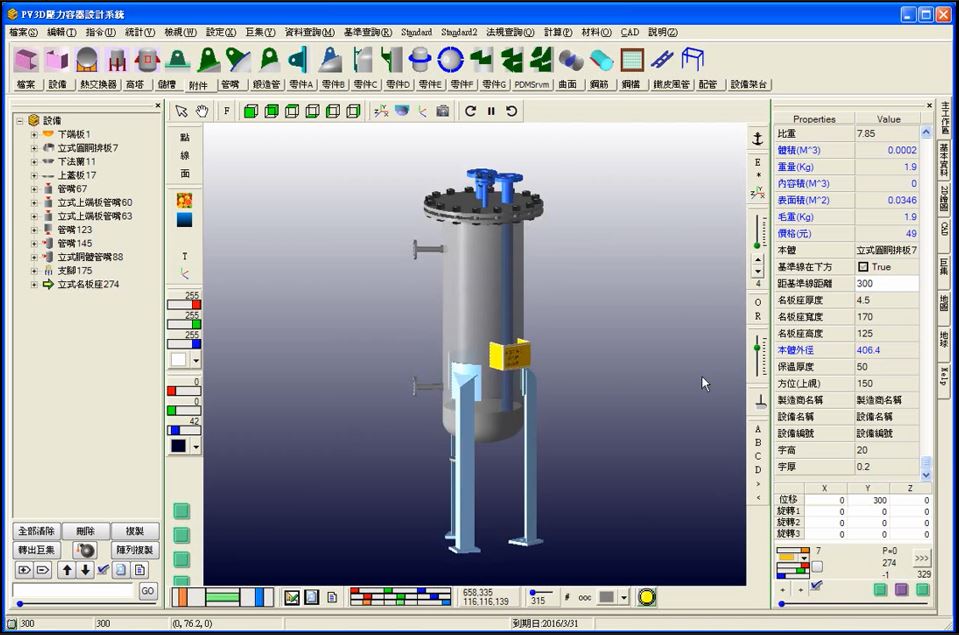Activate the hand pan tool

pyautogui.click(x=202, y=111)
